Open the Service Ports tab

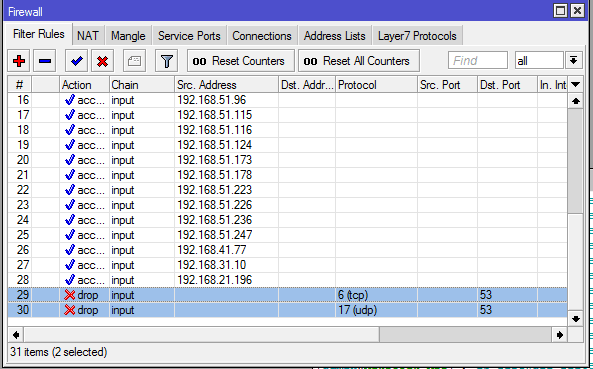189,36
